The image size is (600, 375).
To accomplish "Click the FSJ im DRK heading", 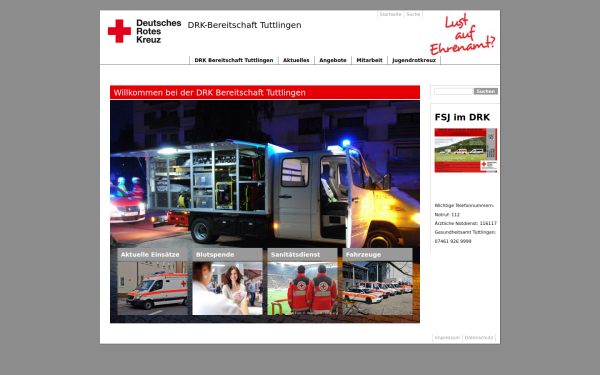I will click(462, 117).
